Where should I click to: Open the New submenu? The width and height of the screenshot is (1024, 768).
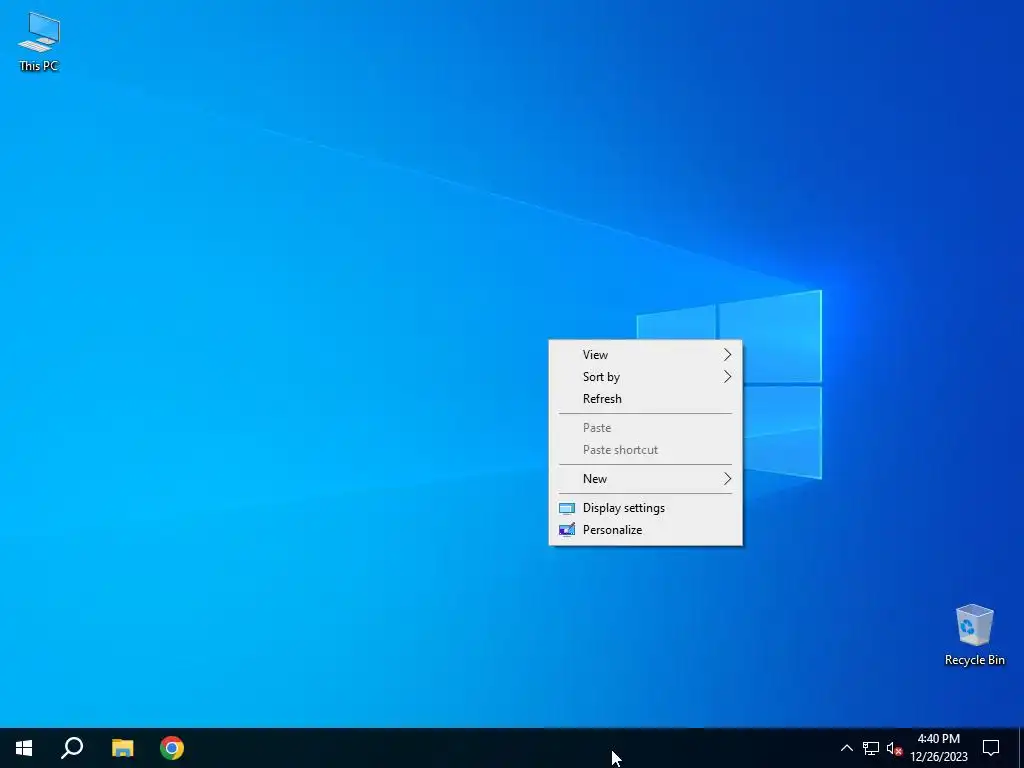click(645, 479)
